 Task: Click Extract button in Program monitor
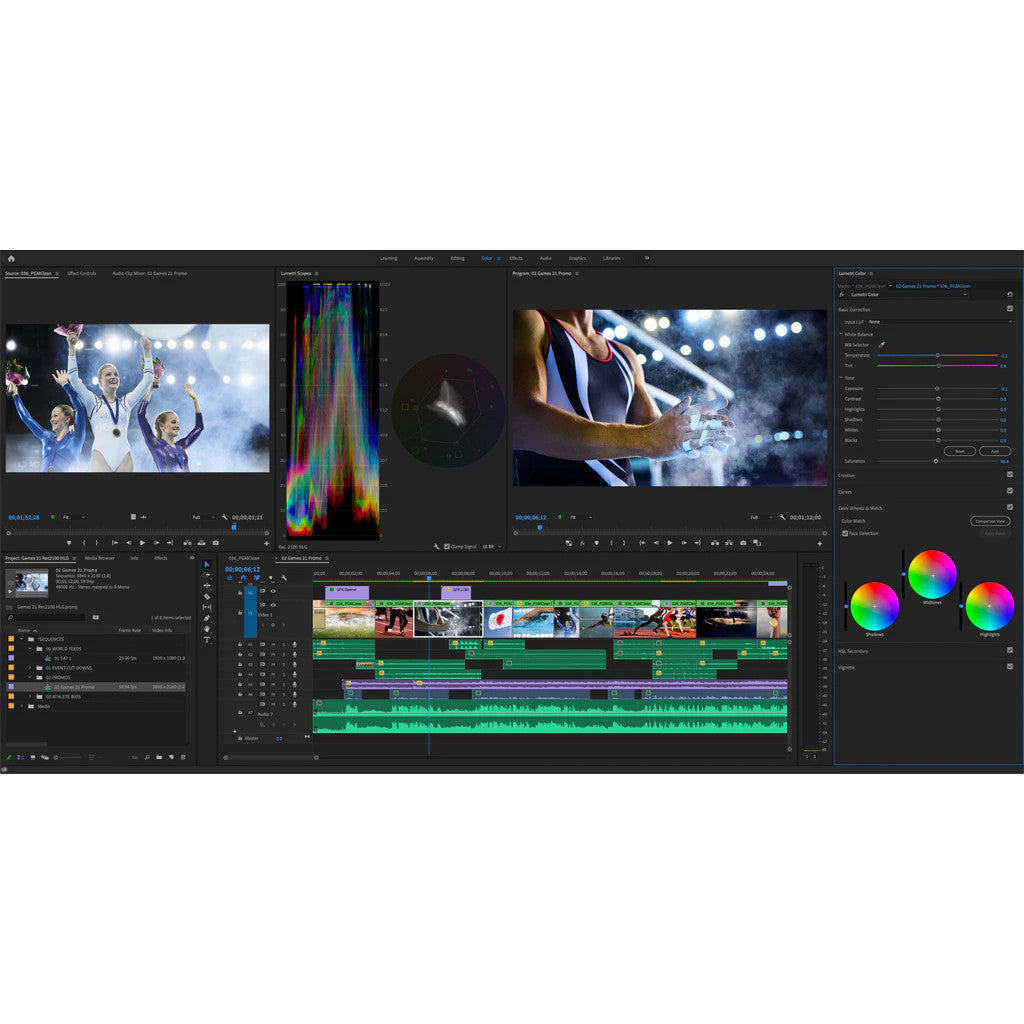[x=729, y=543]
